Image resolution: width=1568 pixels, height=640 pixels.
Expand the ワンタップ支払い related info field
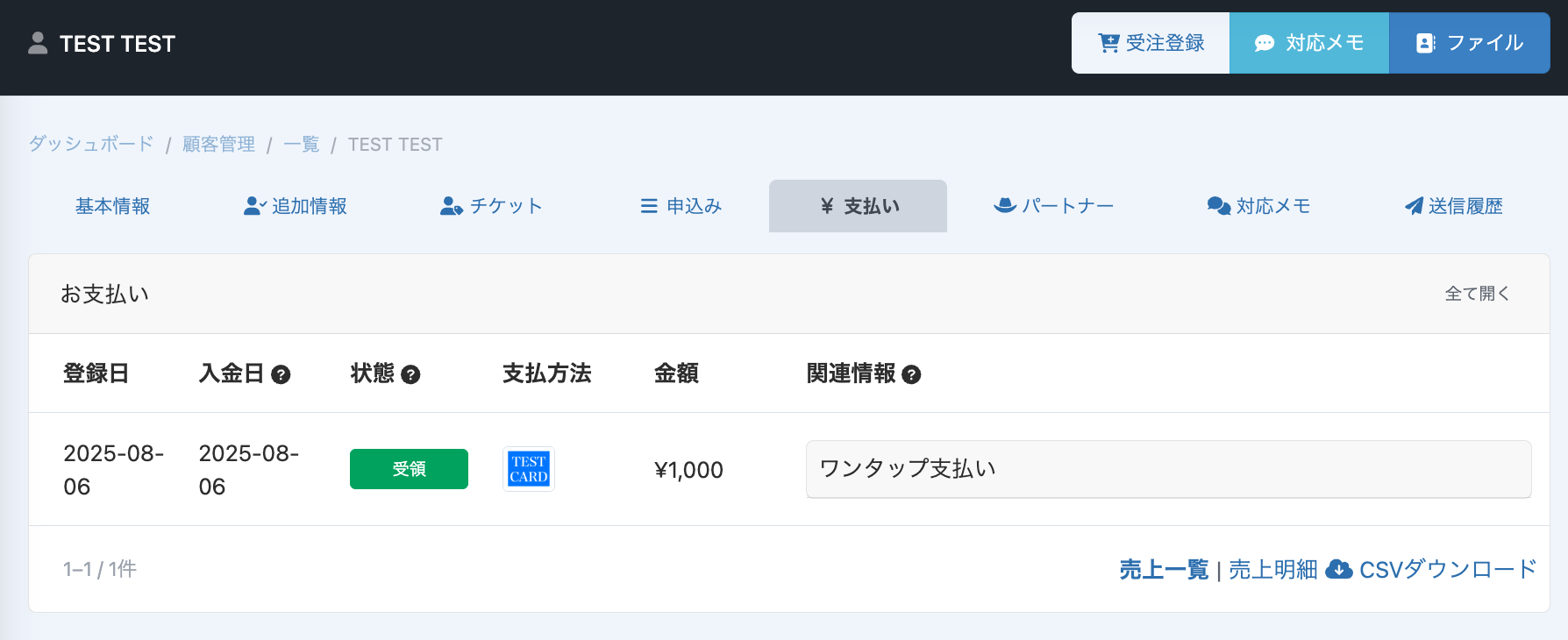[1168, 469]
